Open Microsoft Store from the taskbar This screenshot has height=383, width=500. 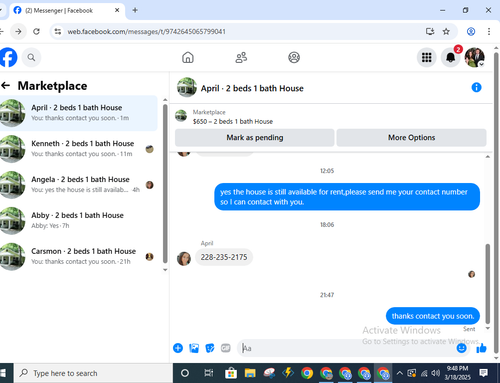(x=231, y=373)
